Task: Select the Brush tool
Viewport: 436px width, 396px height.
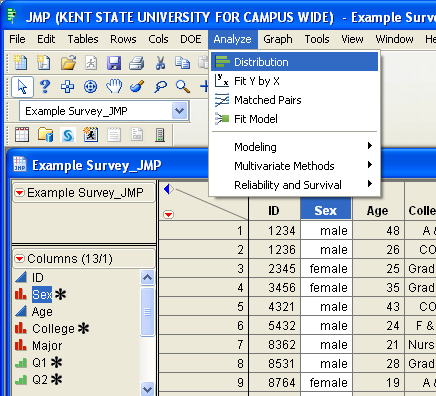Action: [x=137, y=86]
